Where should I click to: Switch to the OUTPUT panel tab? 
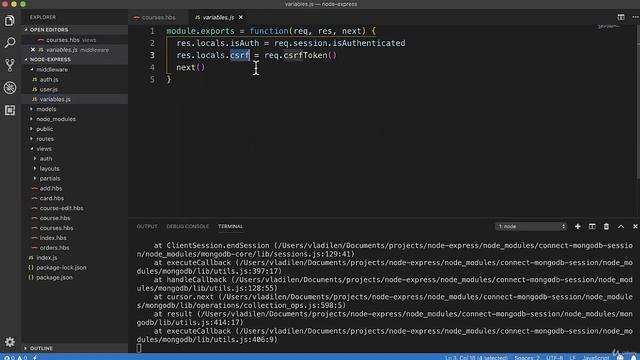147,227
